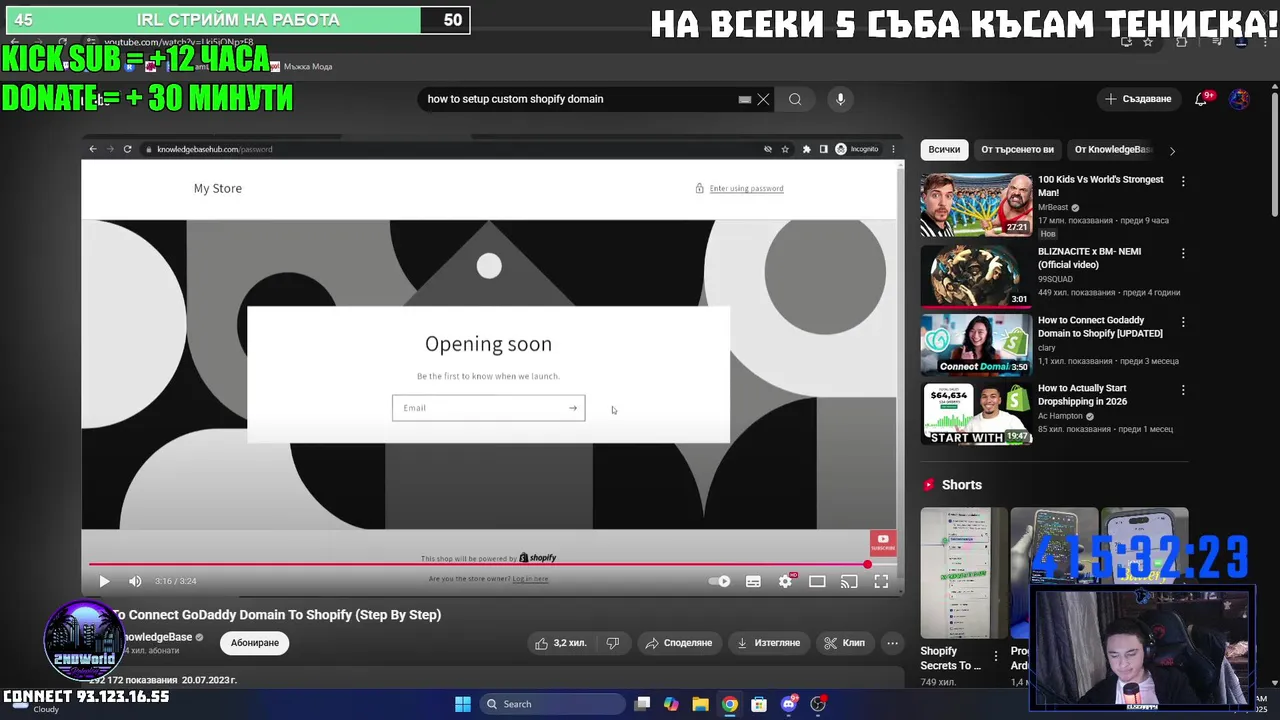Open YouTube notifications bell

(x=1202, y=99)
